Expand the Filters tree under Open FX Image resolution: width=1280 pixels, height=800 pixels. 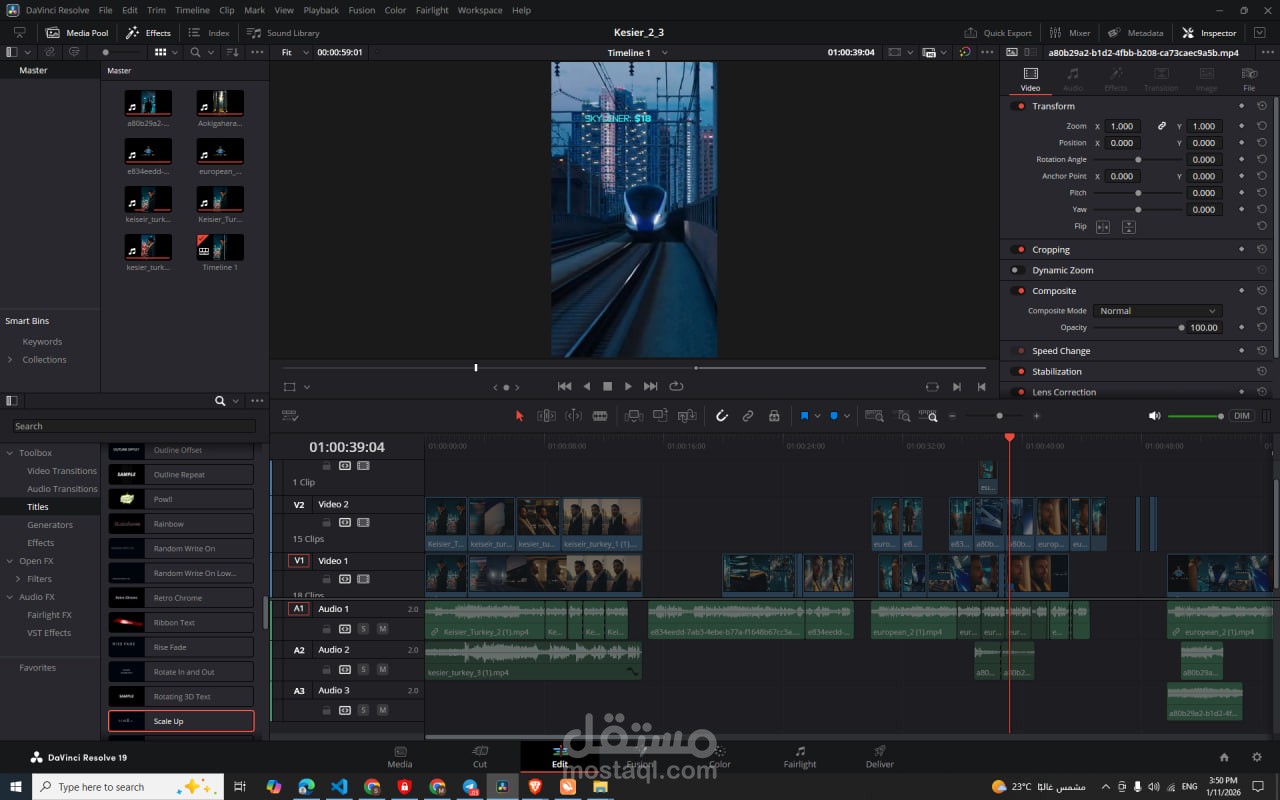coord(18,579)
